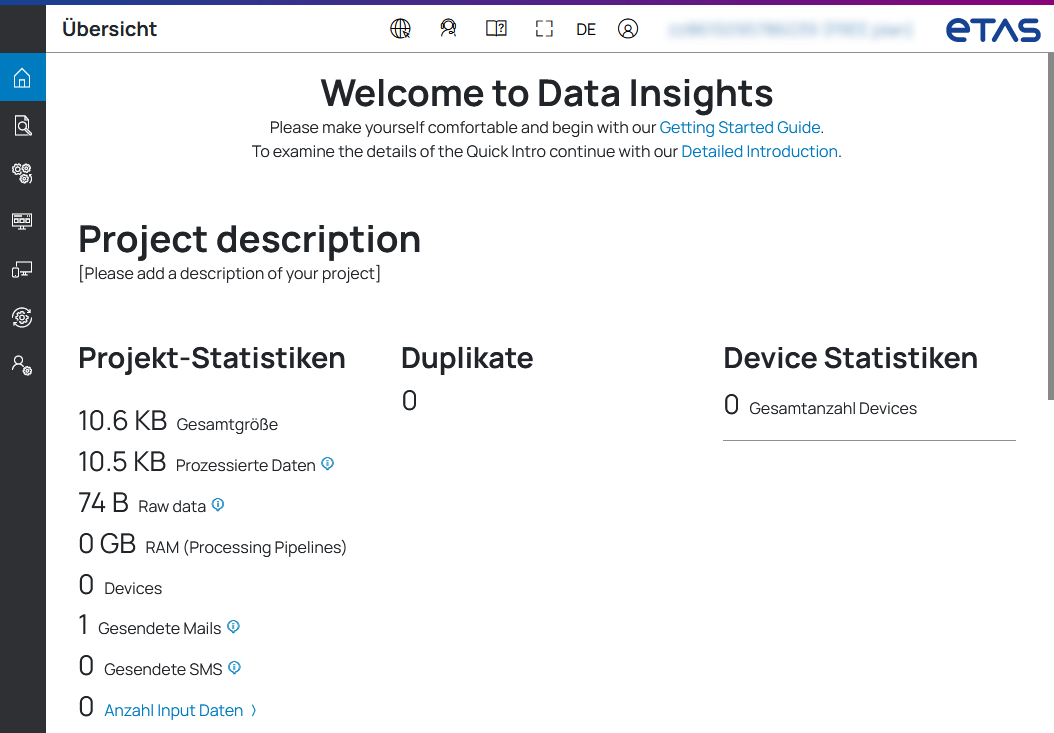Open the Detailed Introduction link
1054x733 pixels.
[x=759, y=152]
